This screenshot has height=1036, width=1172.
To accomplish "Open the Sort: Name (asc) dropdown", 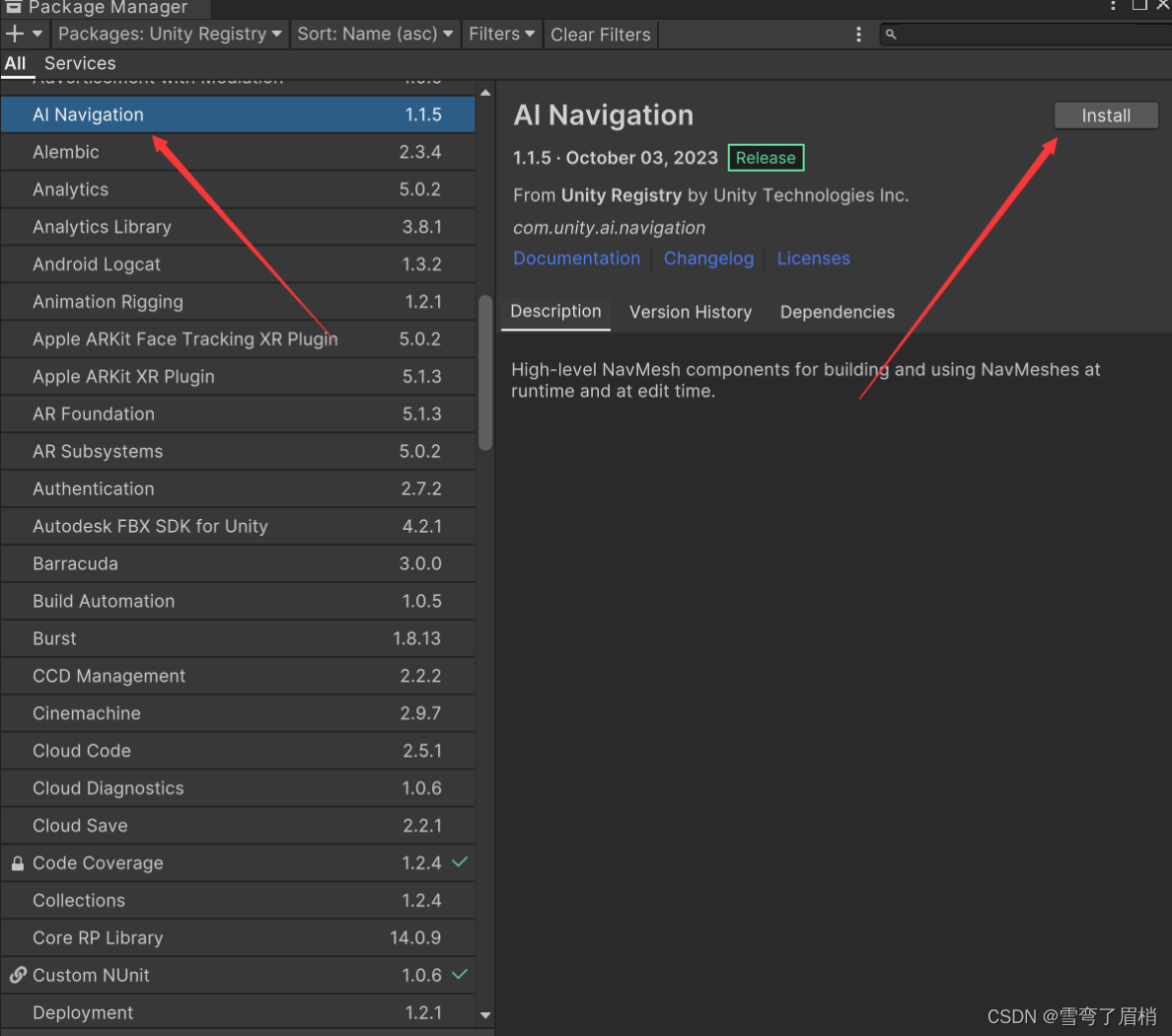I will pyautogui.click(x=375, y=34).
